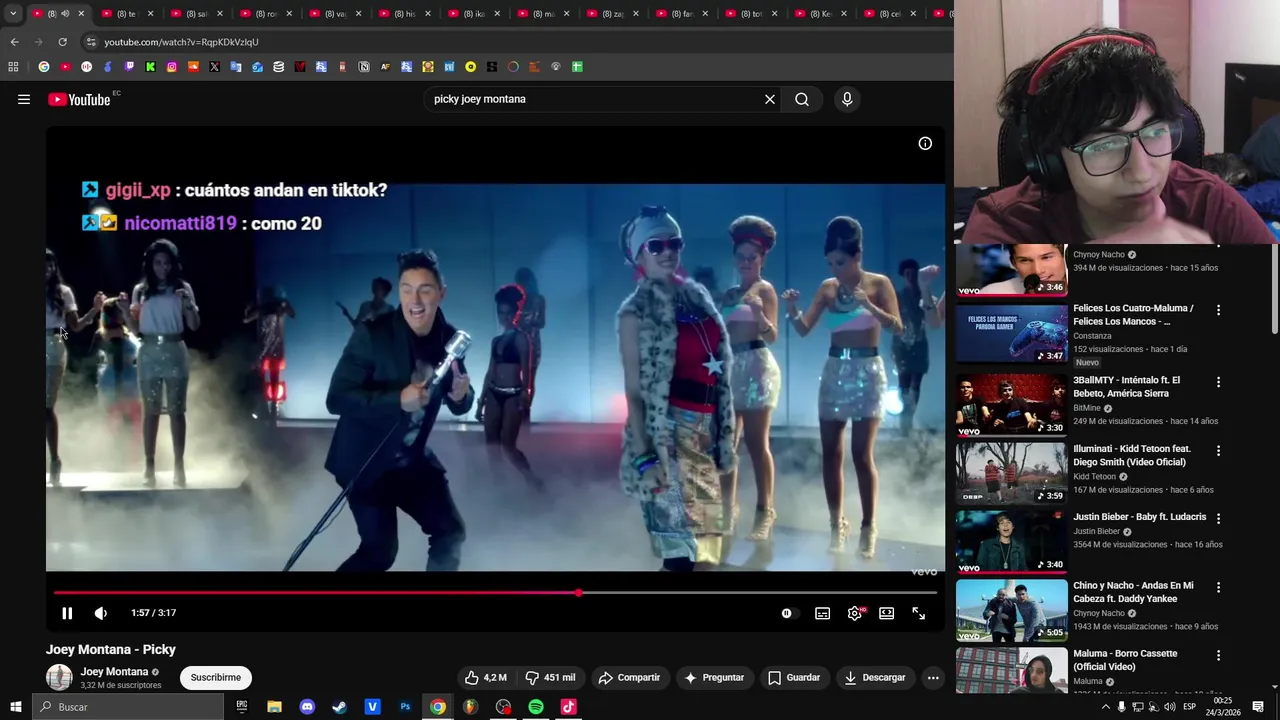Save the video with Guardar

794,677
